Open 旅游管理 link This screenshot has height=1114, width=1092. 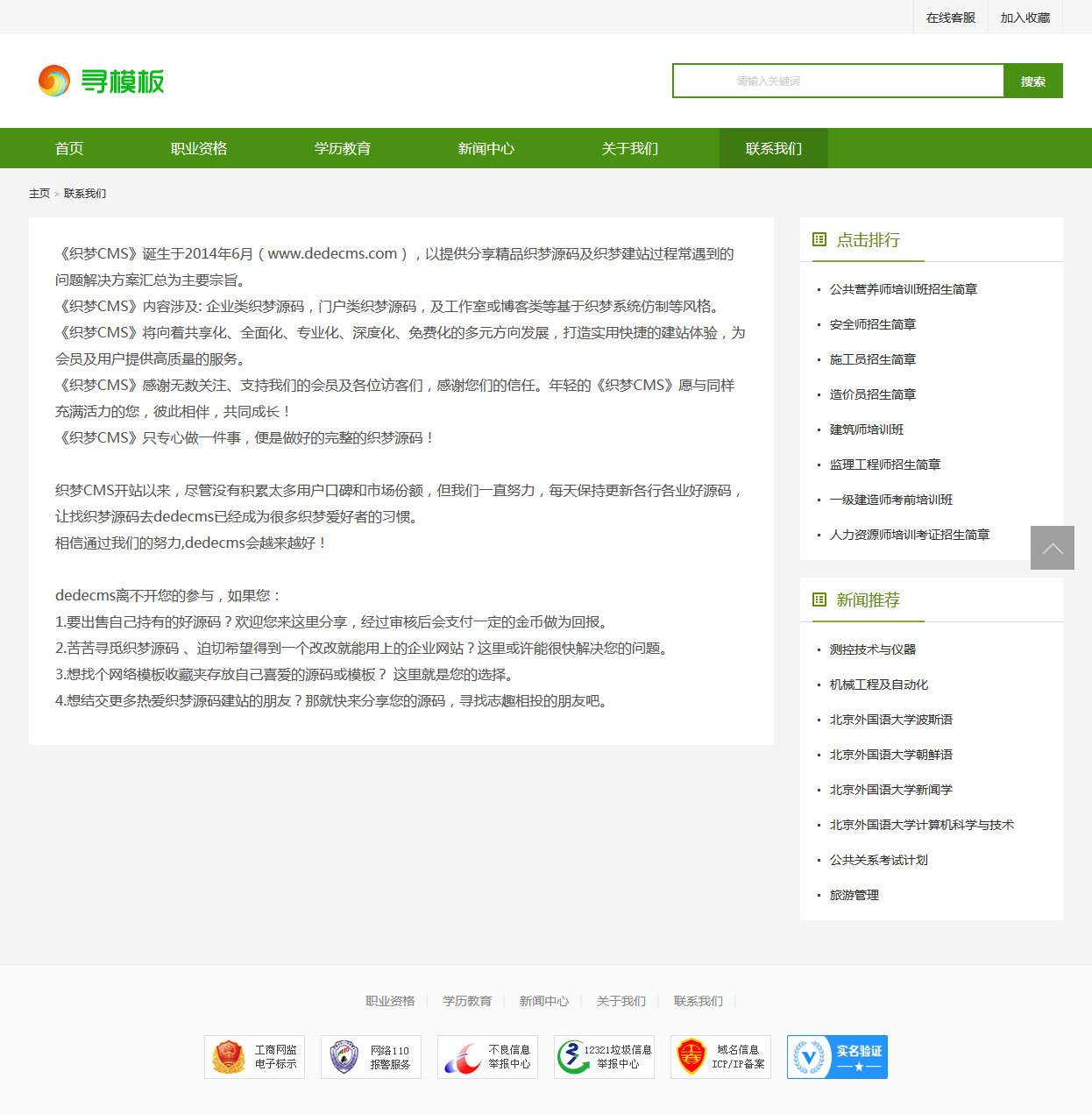pos(854,895)
